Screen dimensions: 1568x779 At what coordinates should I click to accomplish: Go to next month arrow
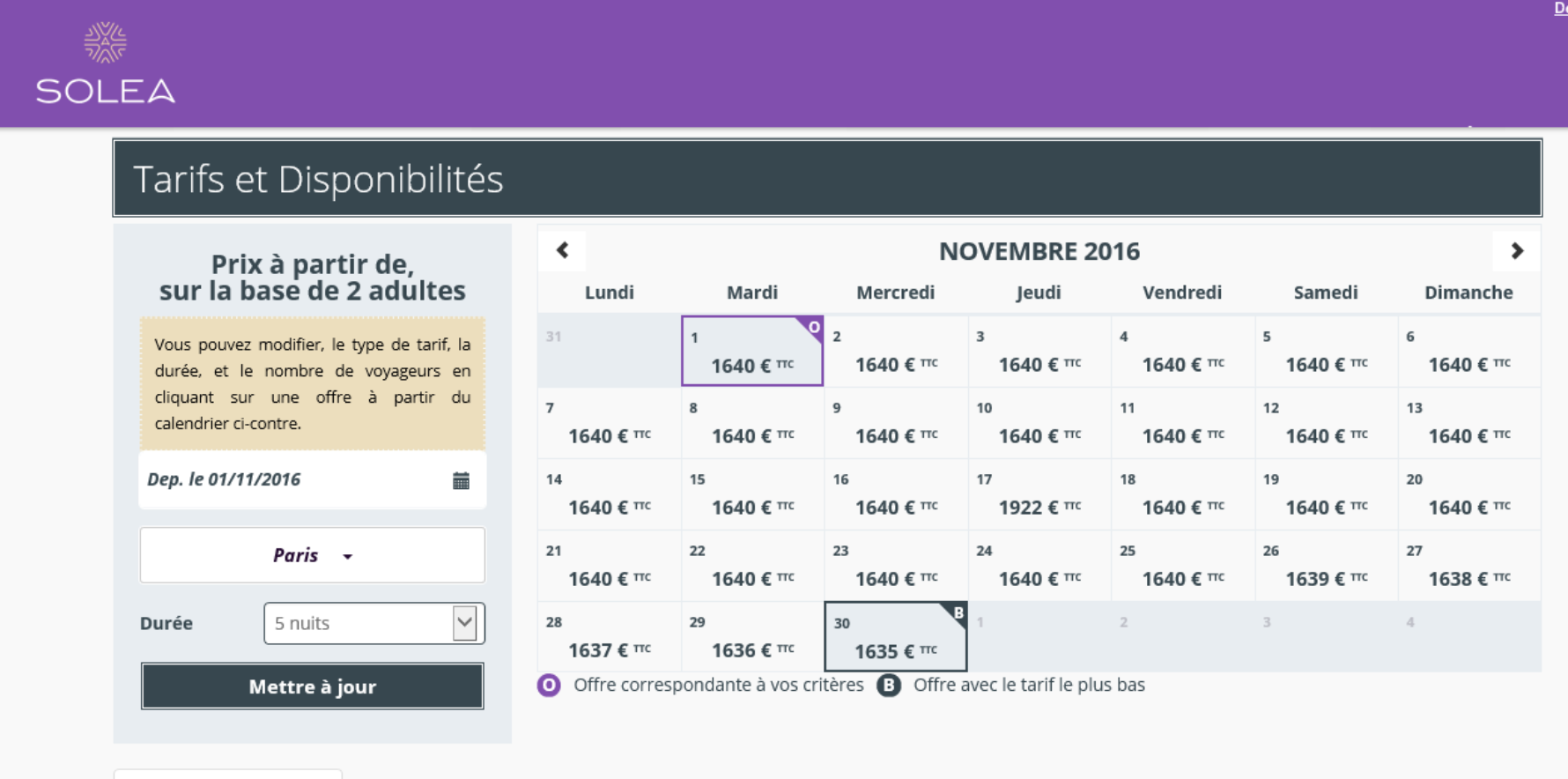(1516, 251)
